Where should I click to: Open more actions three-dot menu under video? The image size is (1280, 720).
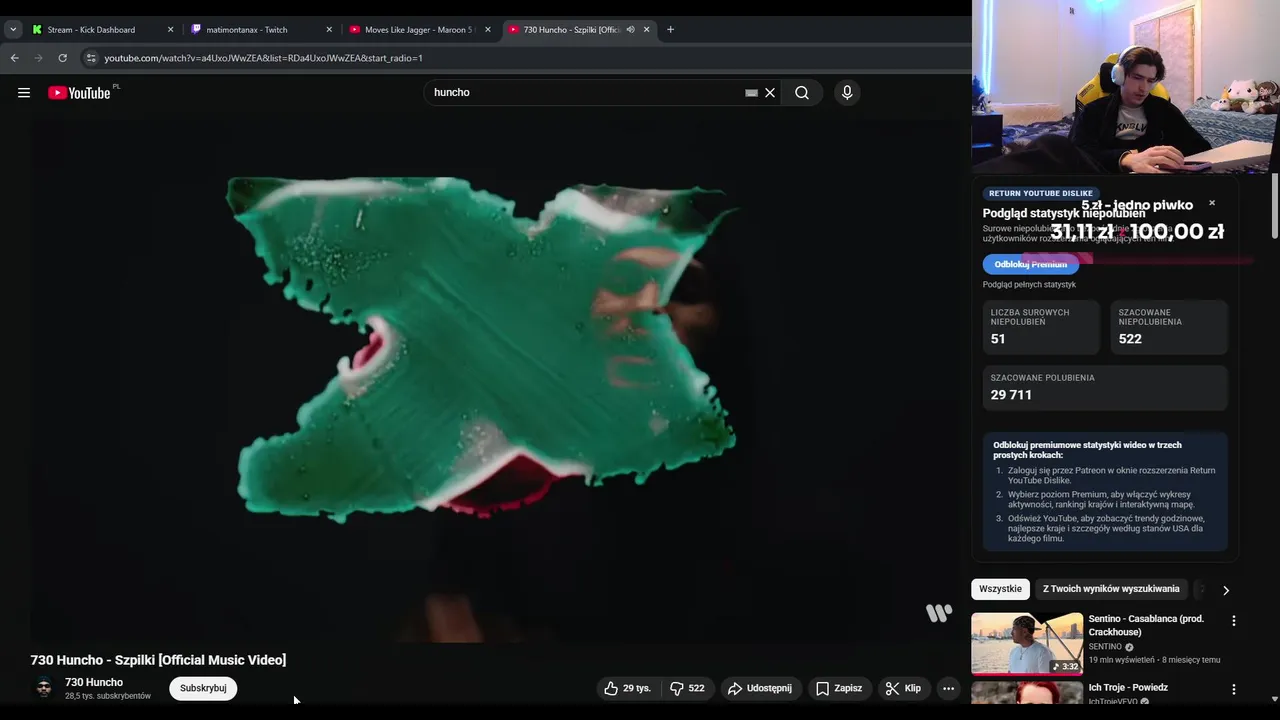(x=948, y=688)
